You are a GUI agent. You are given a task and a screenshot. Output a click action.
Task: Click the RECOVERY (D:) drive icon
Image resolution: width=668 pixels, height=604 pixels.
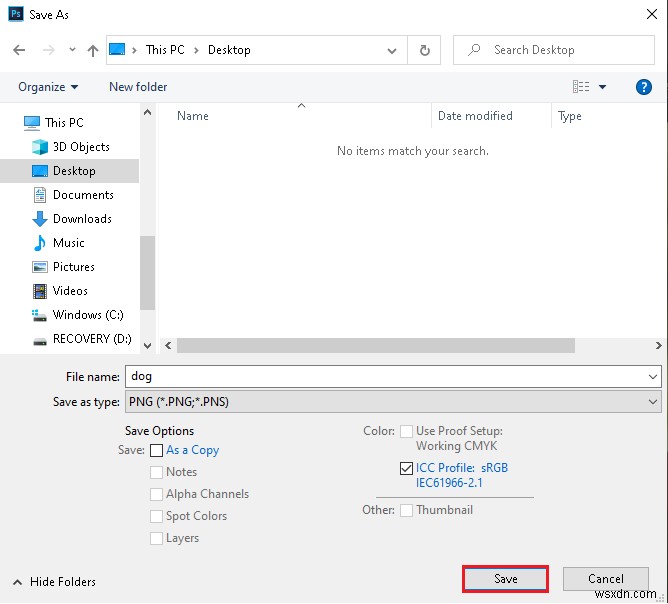coord(40,341)
